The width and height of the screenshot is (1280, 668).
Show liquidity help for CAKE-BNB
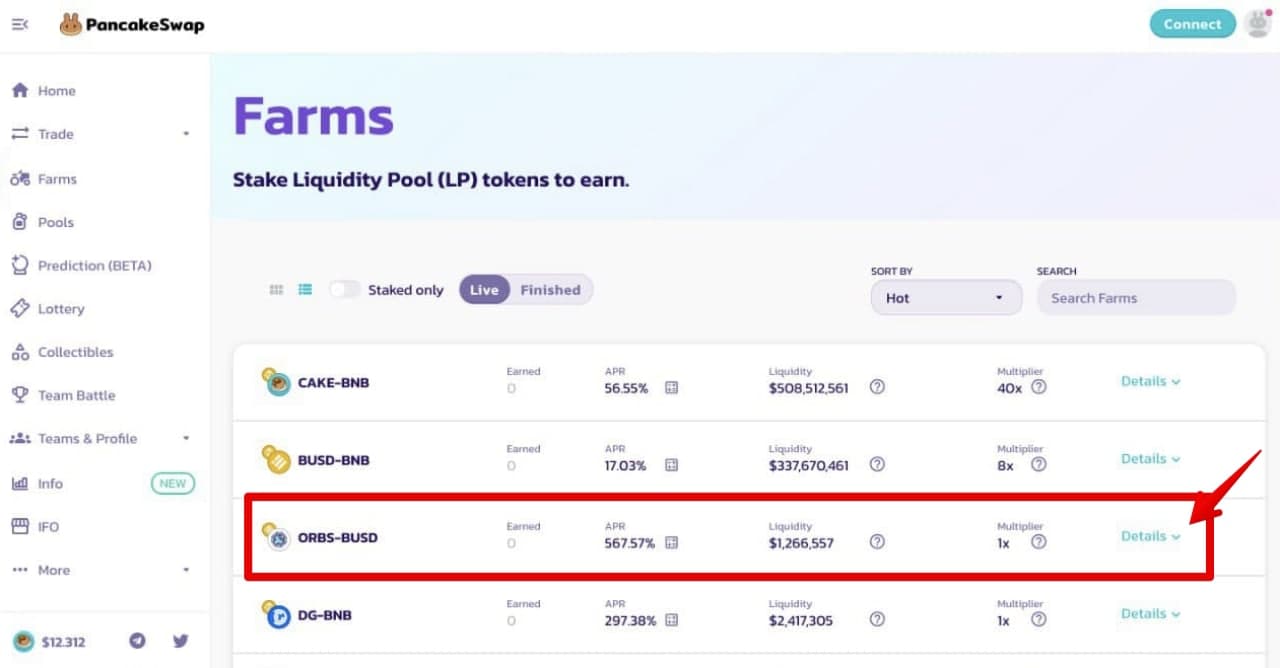(877, 387)
